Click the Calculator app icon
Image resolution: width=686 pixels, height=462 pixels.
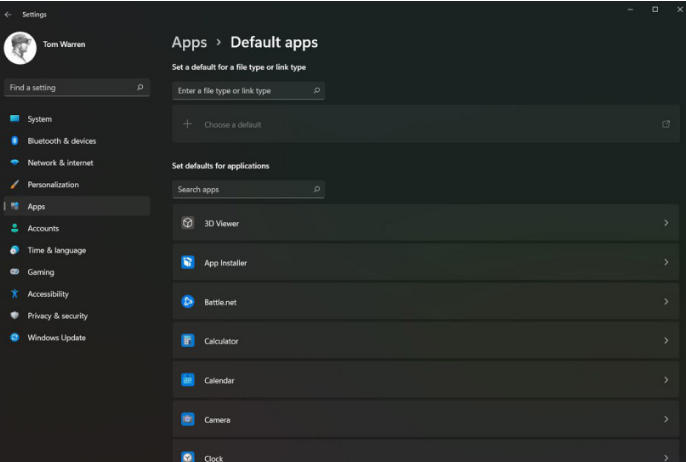[x=187, y=341]
